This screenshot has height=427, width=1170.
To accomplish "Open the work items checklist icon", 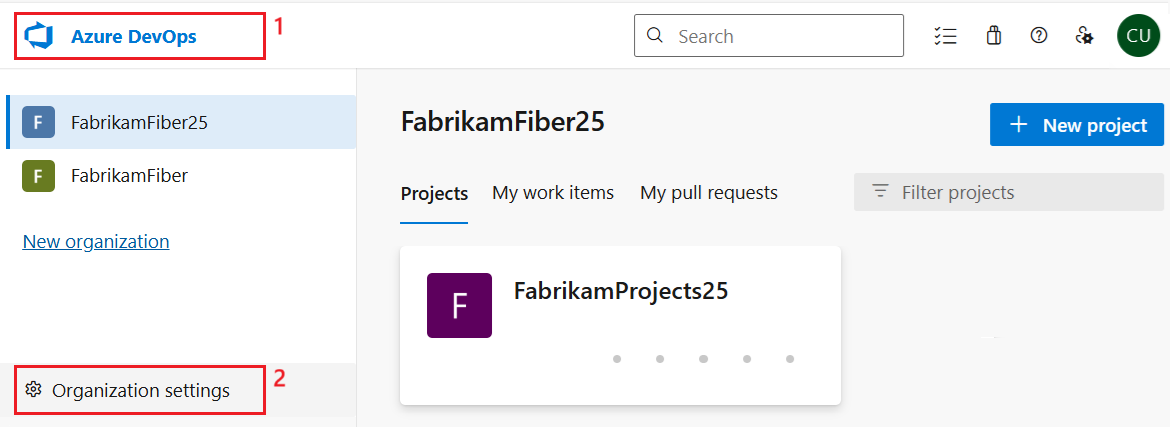I will coord(945,36).
